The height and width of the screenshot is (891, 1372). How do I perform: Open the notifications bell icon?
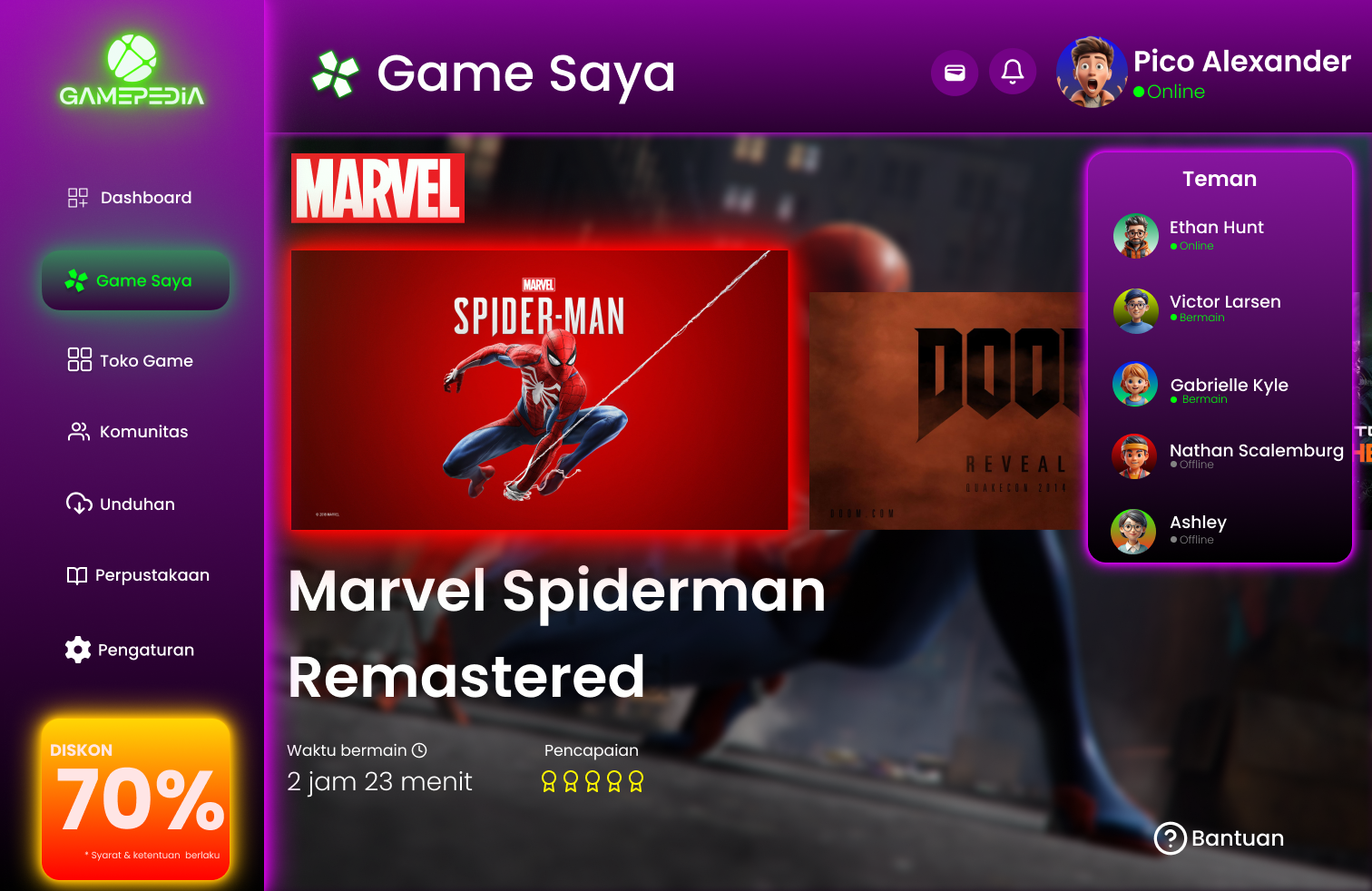(x=1013, y=72)
